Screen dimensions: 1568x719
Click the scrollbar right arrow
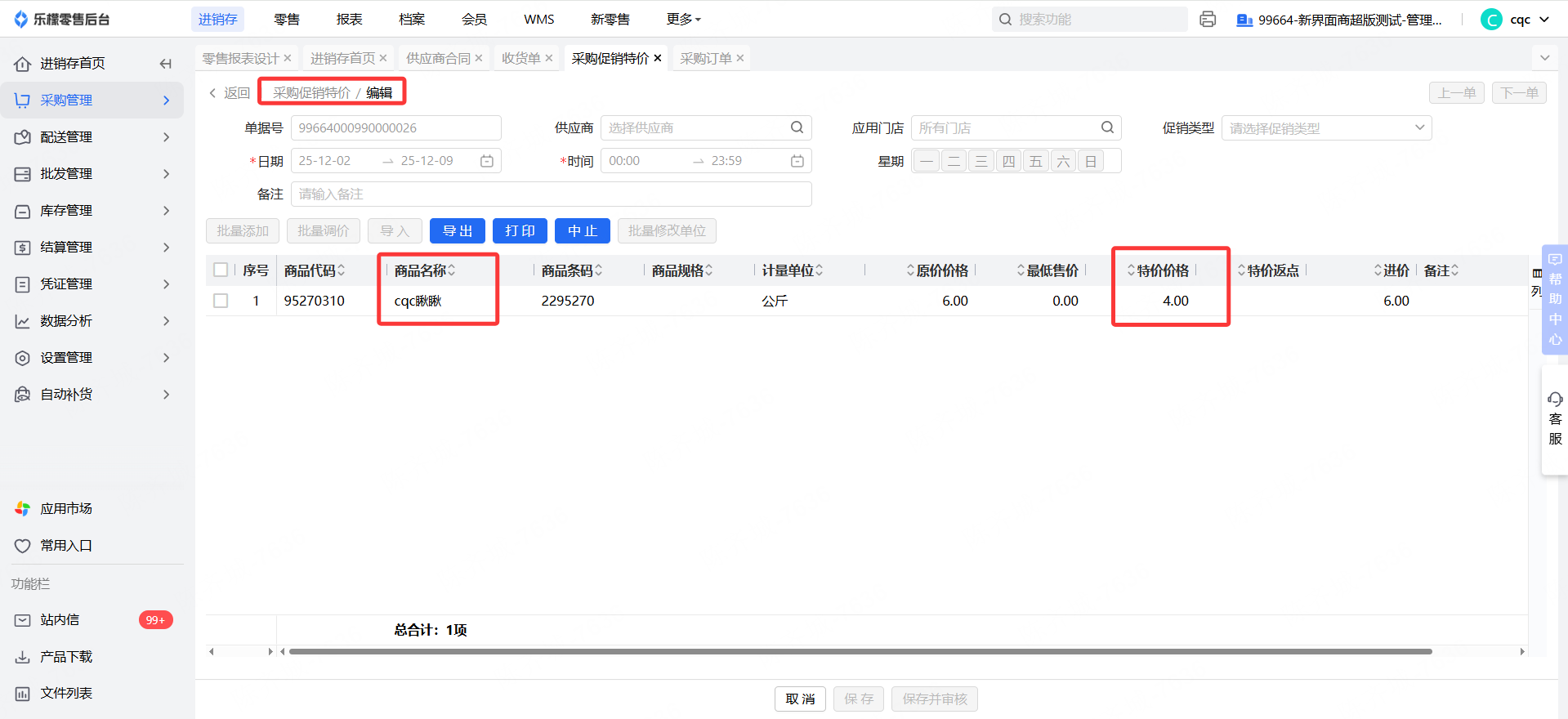click(x=1522, y=651)
